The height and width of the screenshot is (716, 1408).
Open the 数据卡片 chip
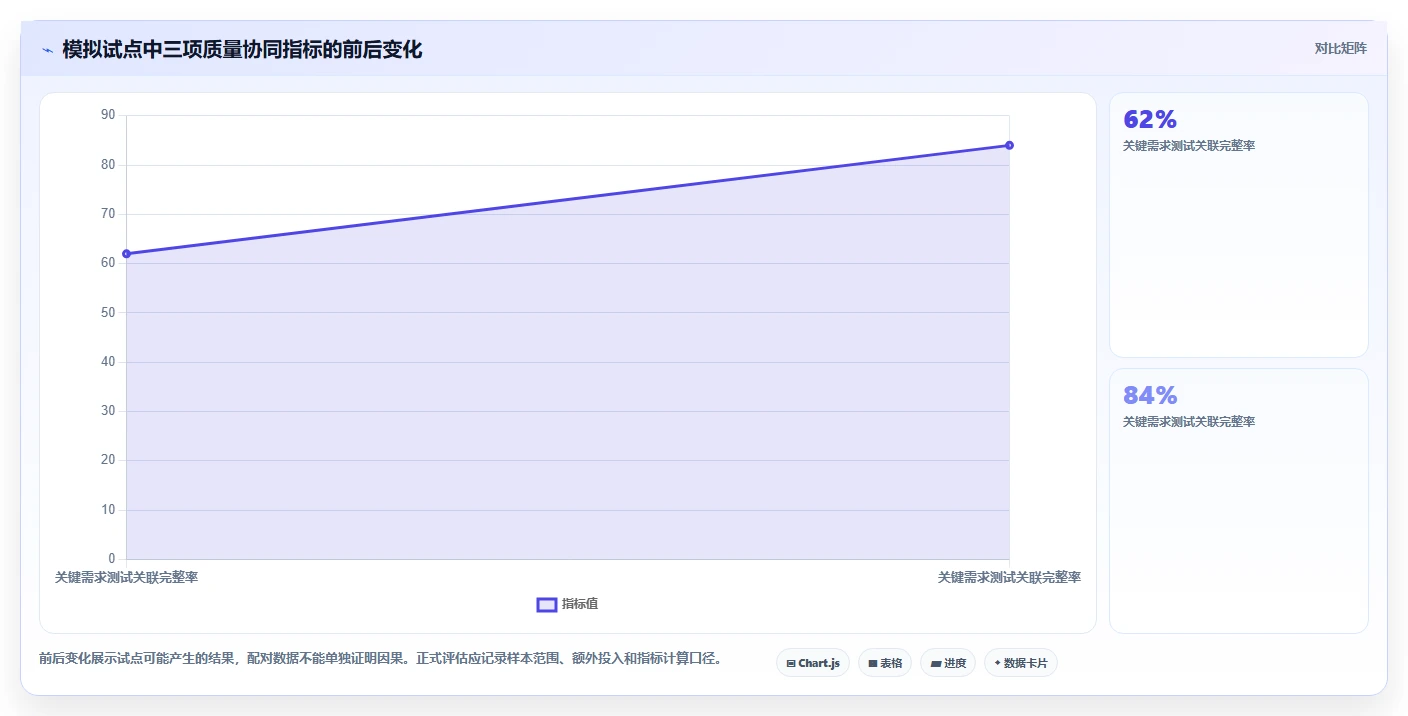click(x=1021, y=663)
